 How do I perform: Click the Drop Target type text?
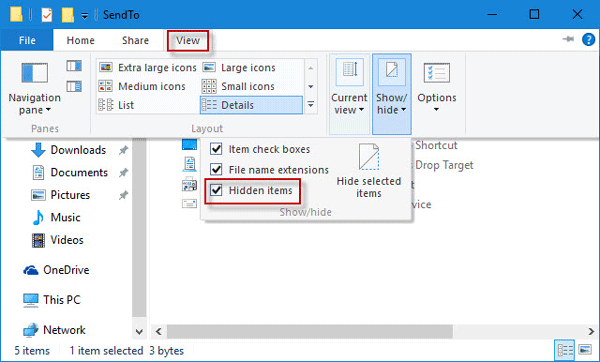click(444, 165)
